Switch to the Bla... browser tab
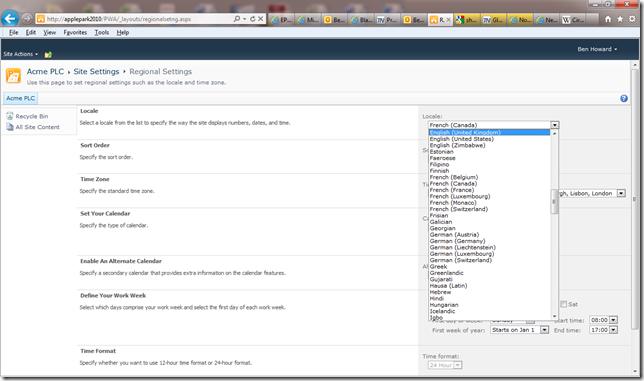 pyautogui.click(x=361, y=19)
